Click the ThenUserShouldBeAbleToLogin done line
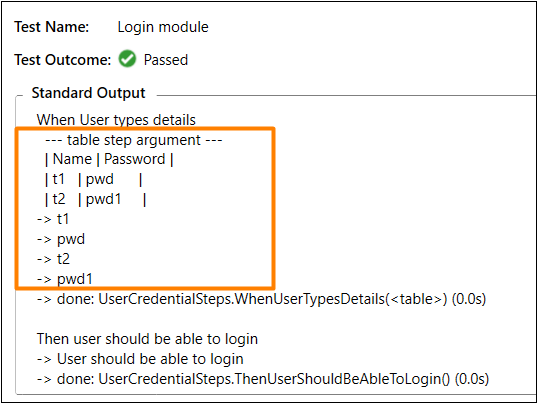The height and width of the screenshot is (403, 537). pyautogui.click(x=263, y=379)
